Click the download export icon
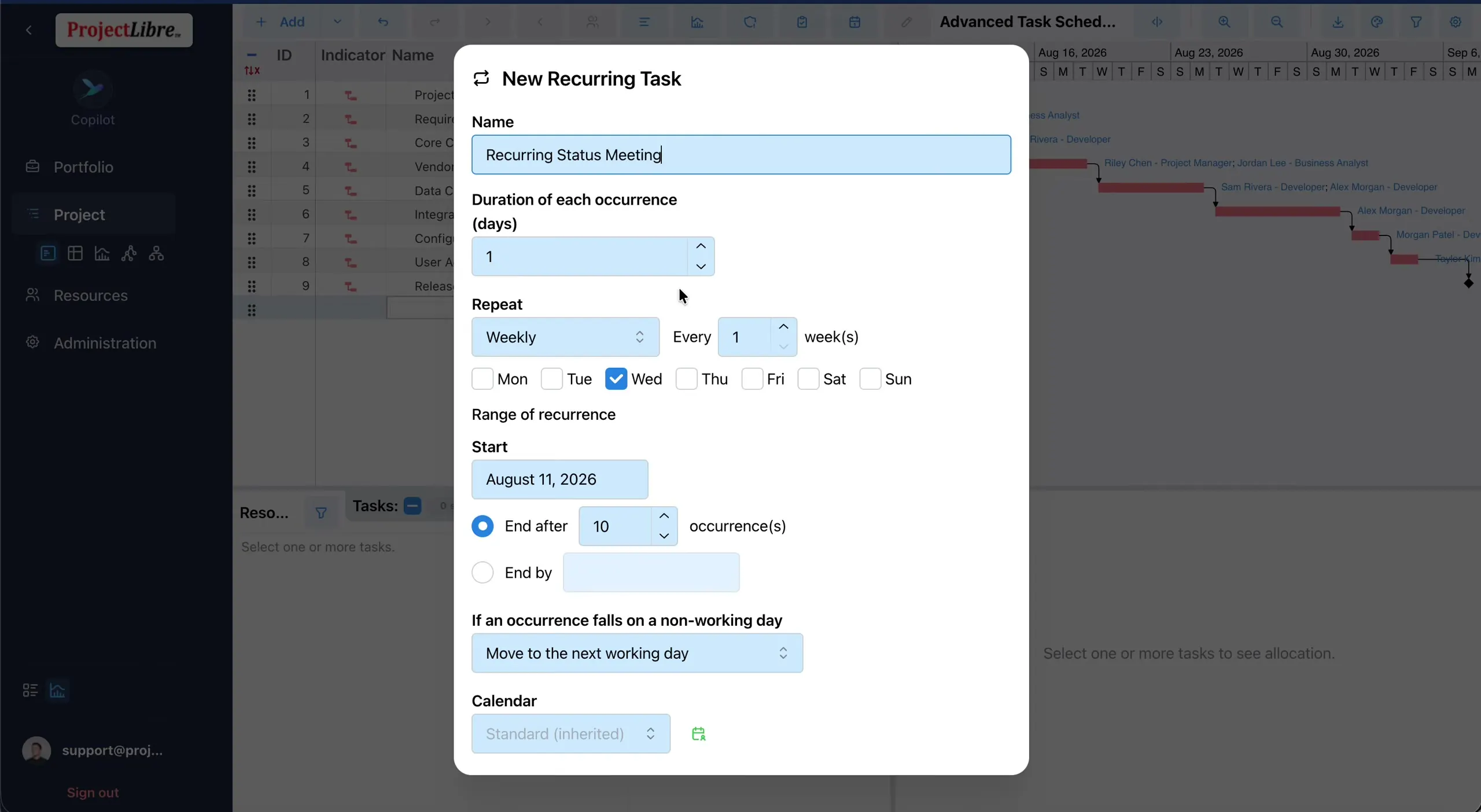 [x=1338, y=22]
